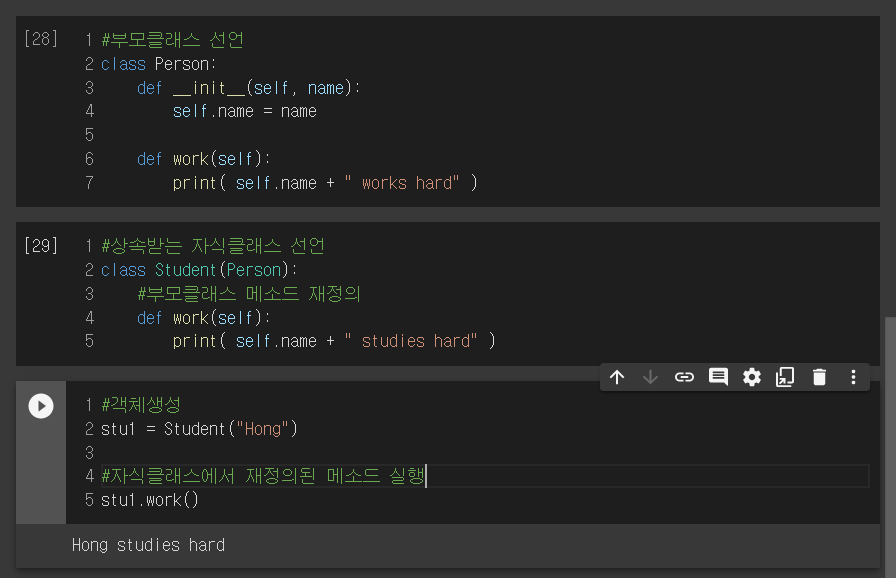Click the comment '#부모클래스 선언'
Viewport: 896px width, 578px height.
pyautogui.click(x=173, y=40)
